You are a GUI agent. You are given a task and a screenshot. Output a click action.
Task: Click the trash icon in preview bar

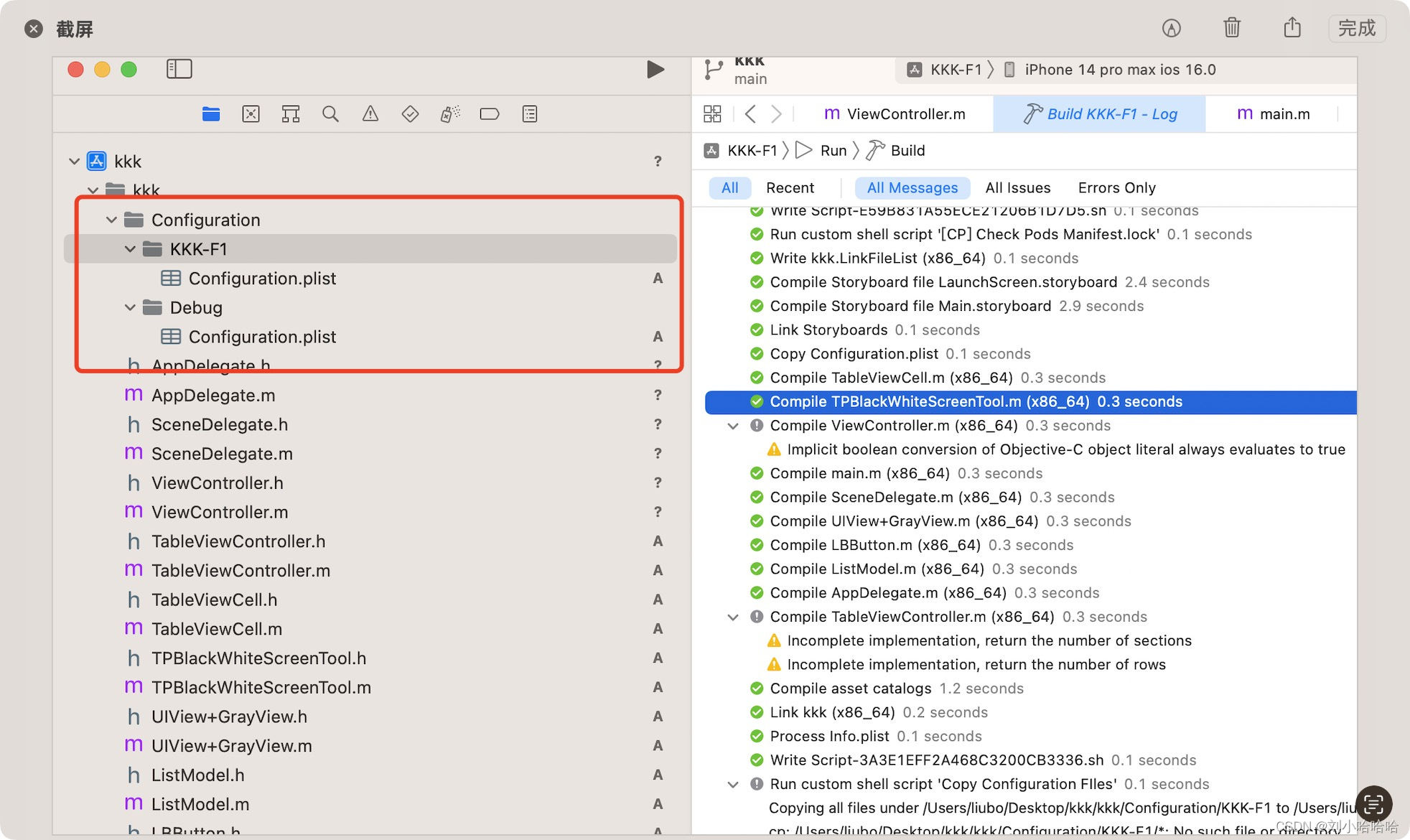tap(1232, 28)
